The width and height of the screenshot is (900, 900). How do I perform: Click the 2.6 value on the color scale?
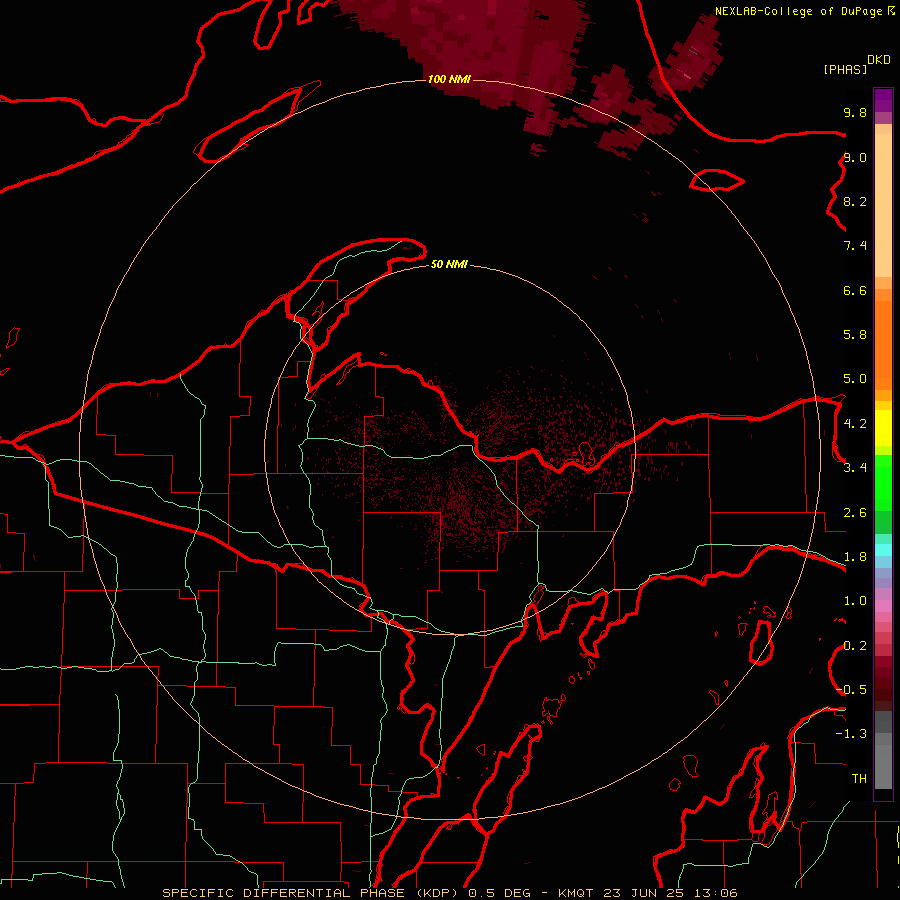[855, 513]
